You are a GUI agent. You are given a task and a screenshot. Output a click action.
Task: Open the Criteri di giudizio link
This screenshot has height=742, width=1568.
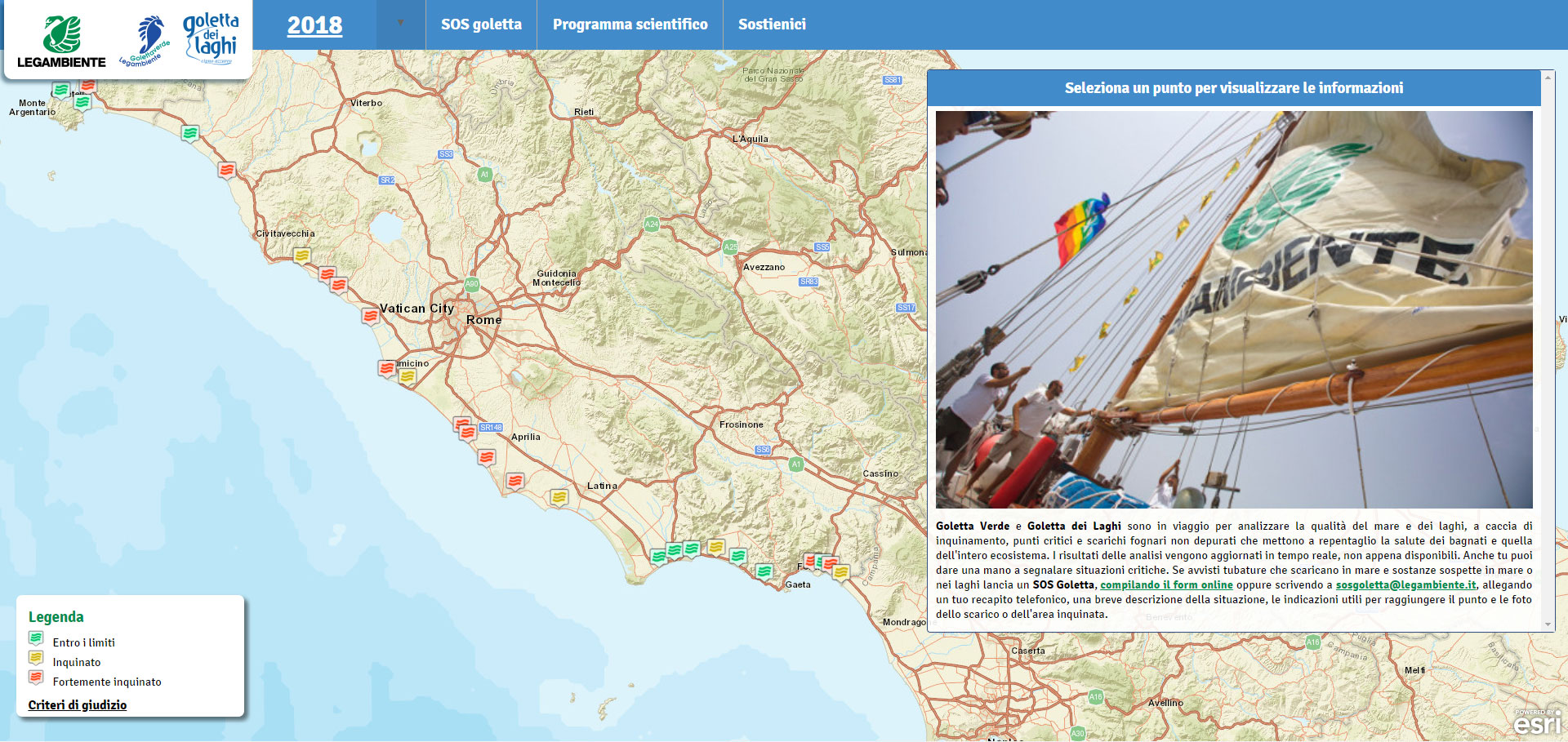click(78, 705)
